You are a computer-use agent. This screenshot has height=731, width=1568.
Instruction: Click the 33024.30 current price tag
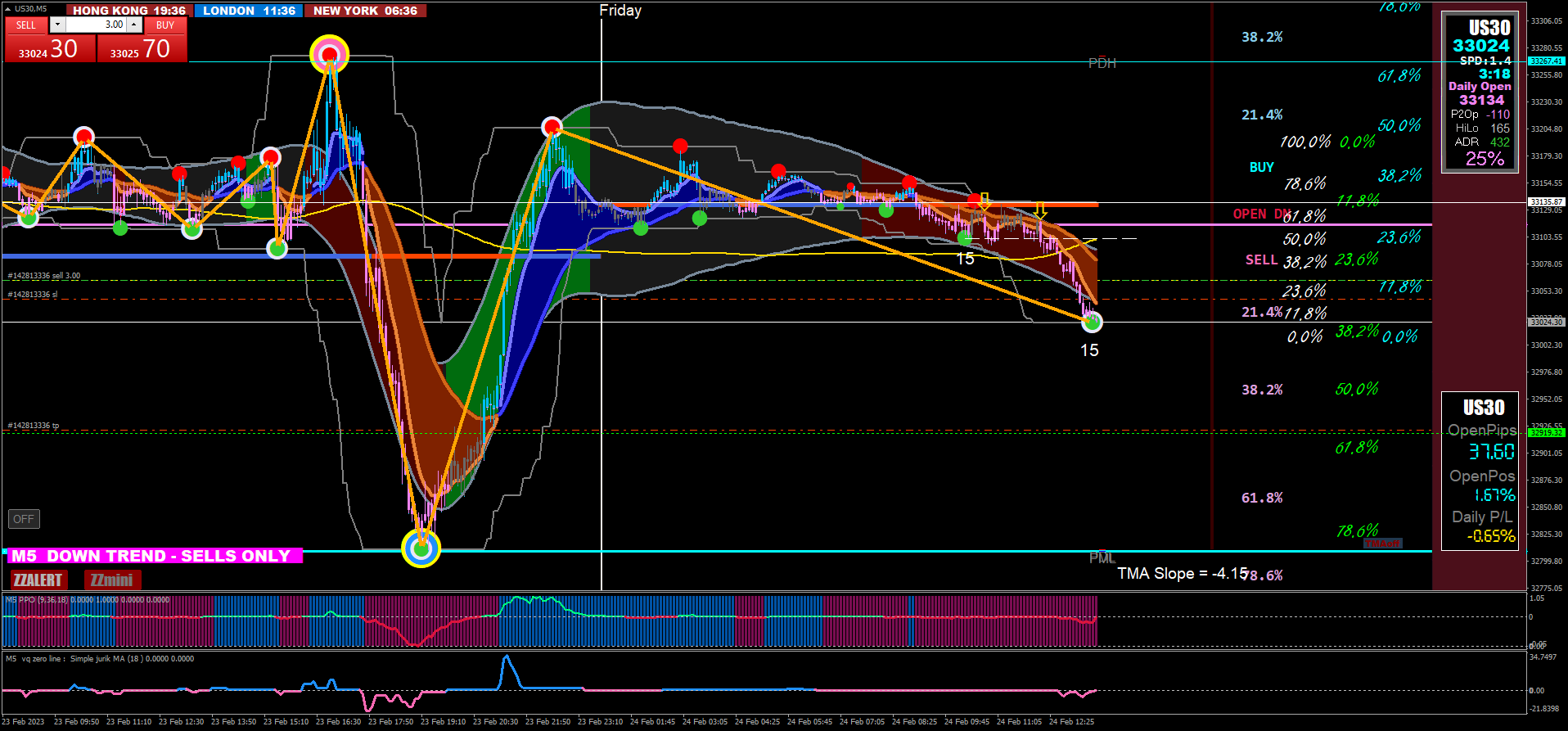1546,323
